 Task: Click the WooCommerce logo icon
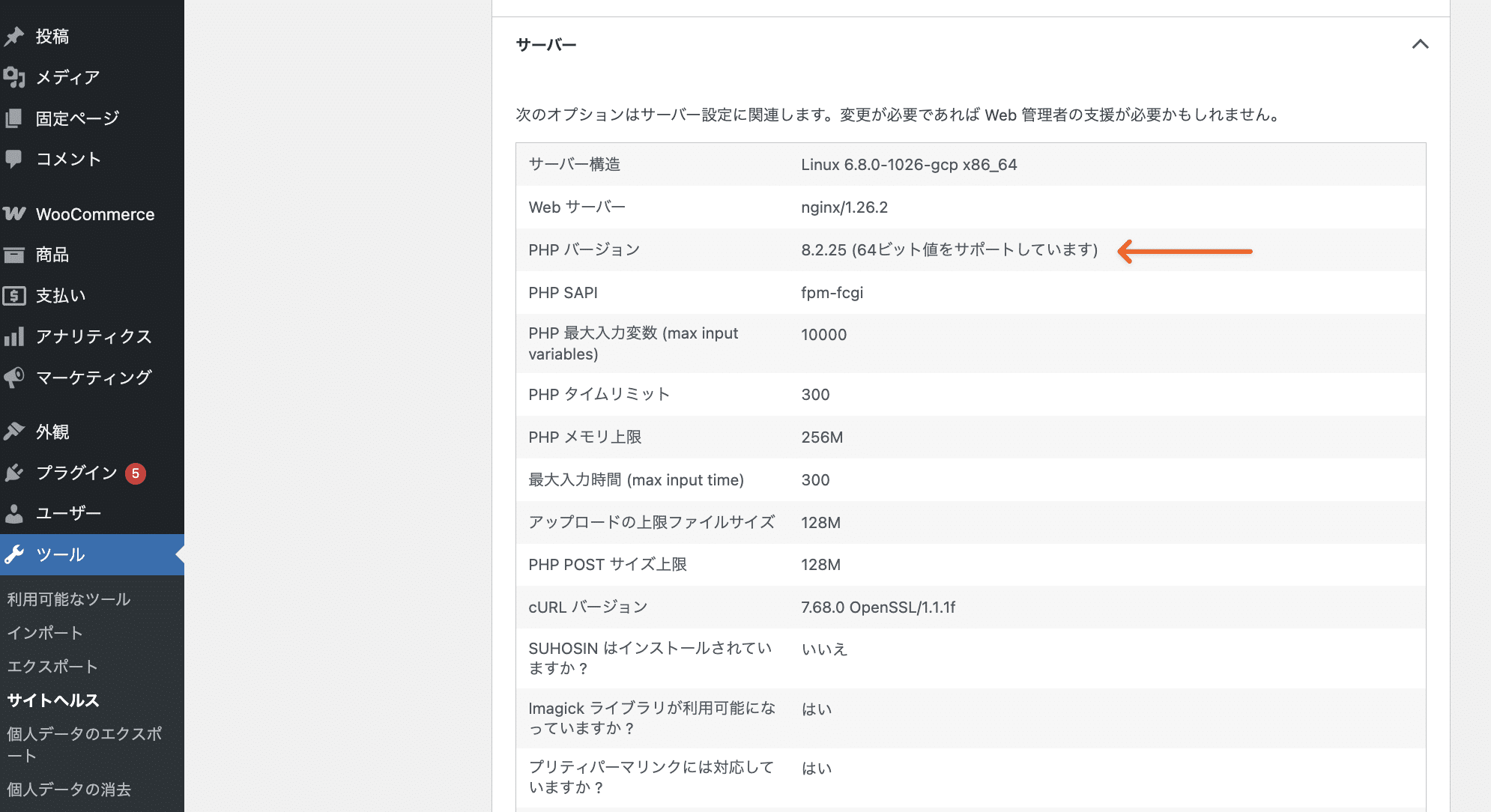pyautogui.click(x=14, y=214)
